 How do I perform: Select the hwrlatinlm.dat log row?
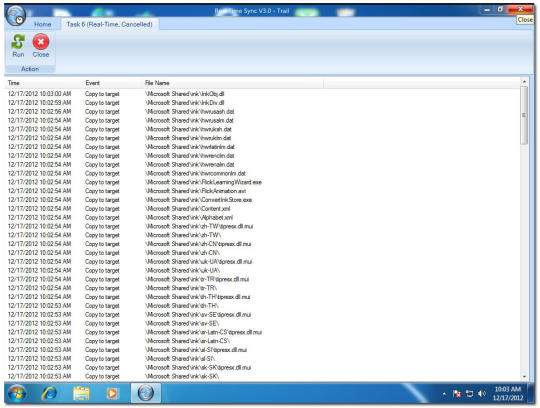coord(263,147)
